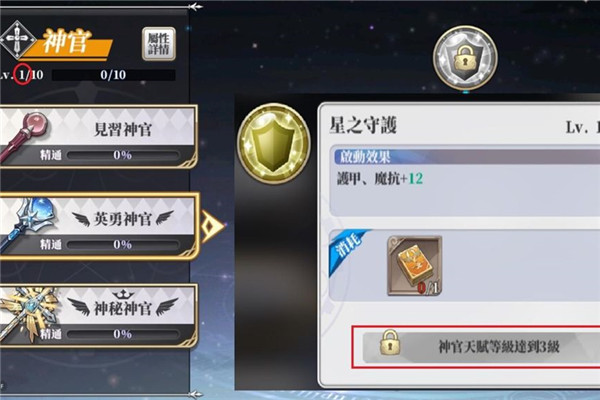
Task: Click the 見習神官 精通 progress bar
Action: click(123, 155)
